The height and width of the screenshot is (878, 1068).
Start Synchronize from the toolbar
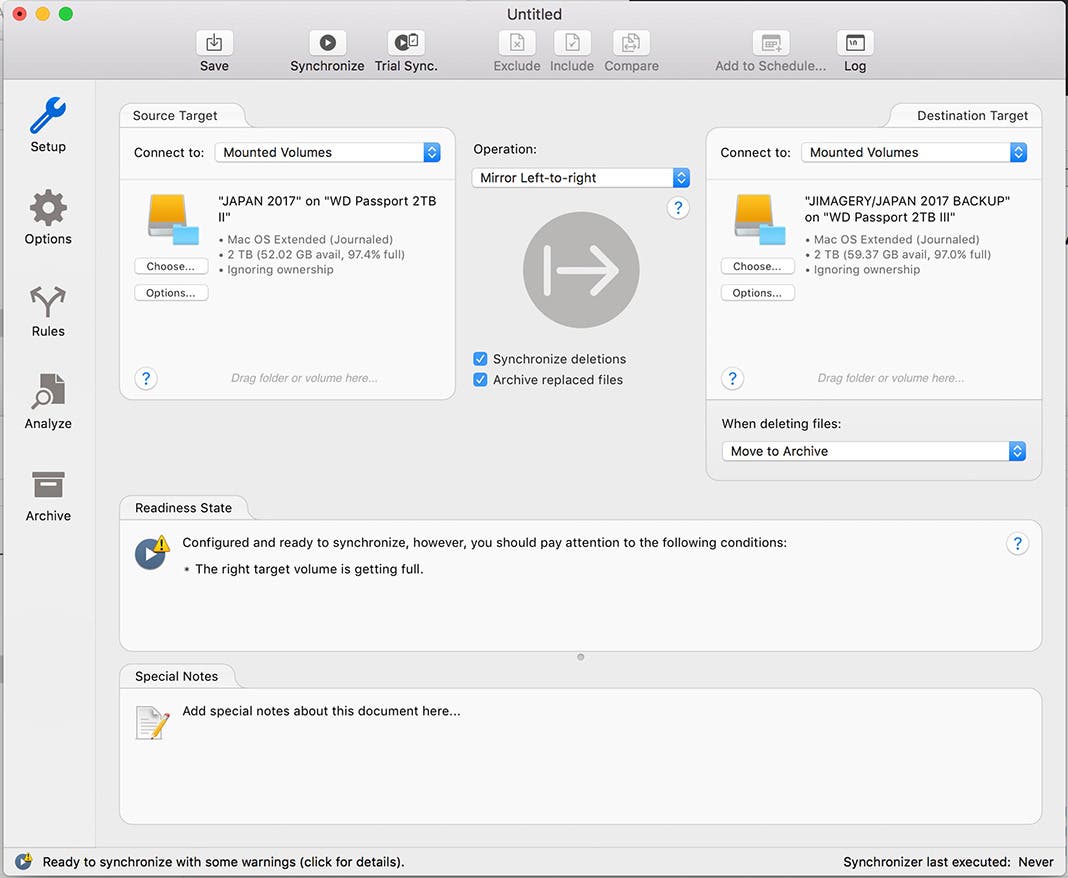click(327, 43)
